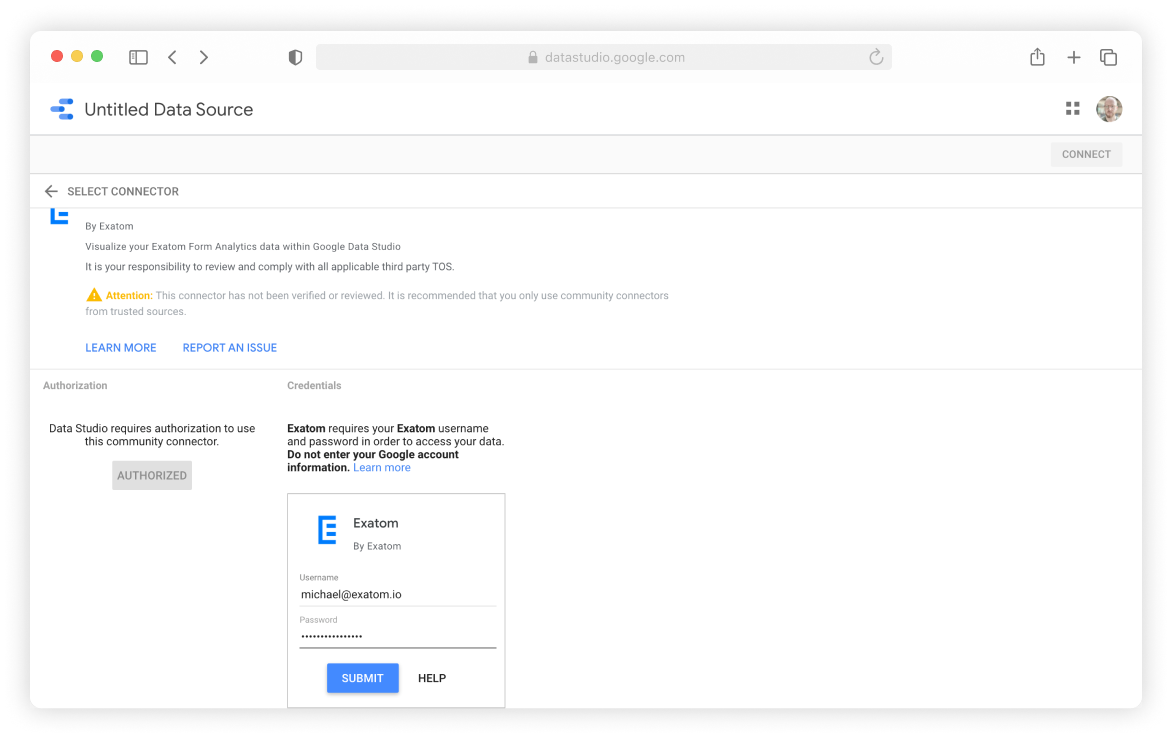The width and height of the screenshot is (1172, 738).
Task: Click the AUTHORIZED button
Action: pos(152,476)
